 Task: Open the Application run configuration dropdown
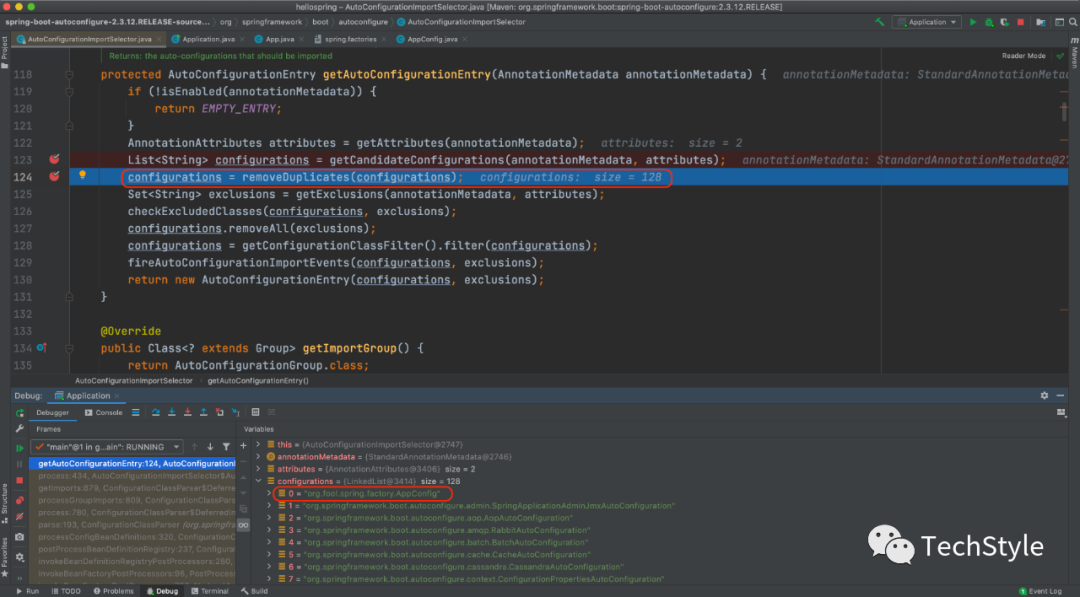[x=927, y=21]
